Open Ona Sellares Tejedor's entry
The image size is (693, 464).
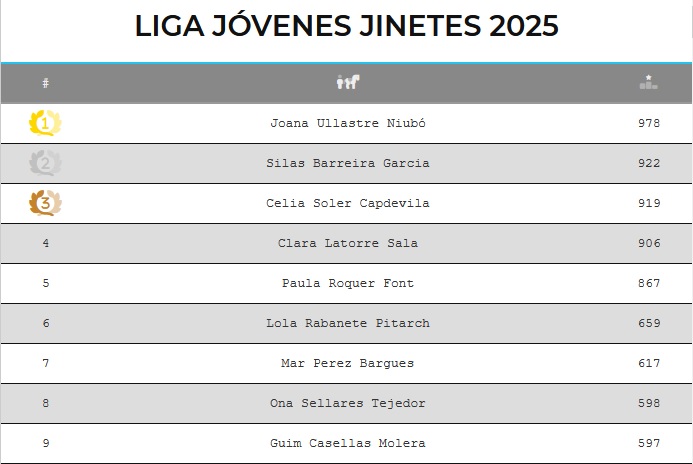pos(348,403)
